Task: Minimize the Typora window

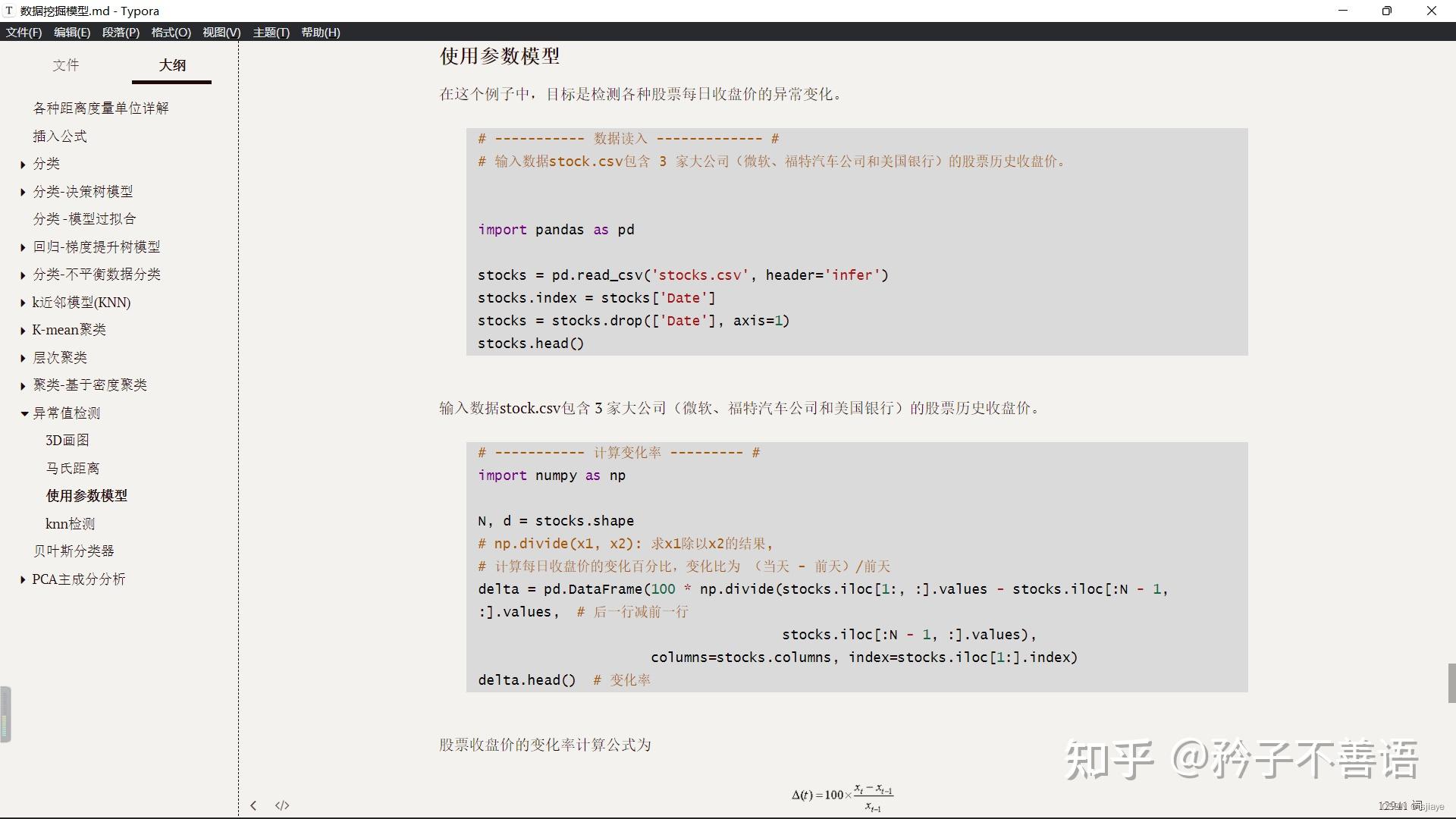Action: click(1343, 11)
